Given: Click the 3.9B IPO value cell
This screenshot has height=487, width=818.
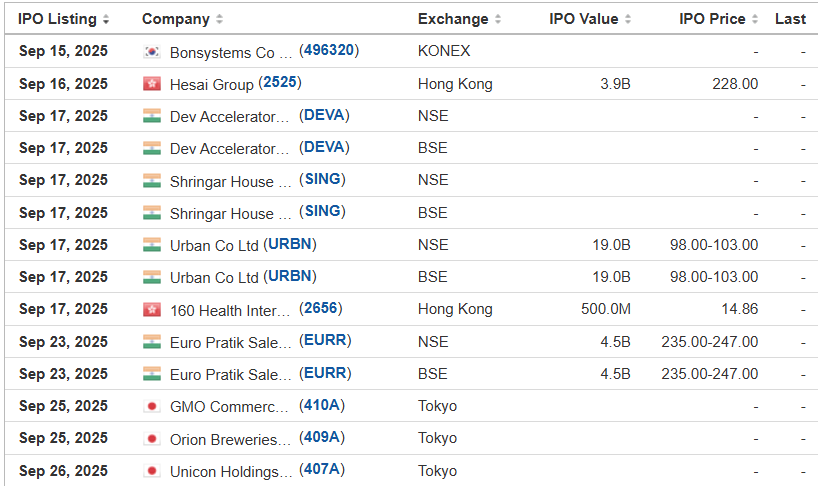Looking at the screenshot, I should point(615,83).
